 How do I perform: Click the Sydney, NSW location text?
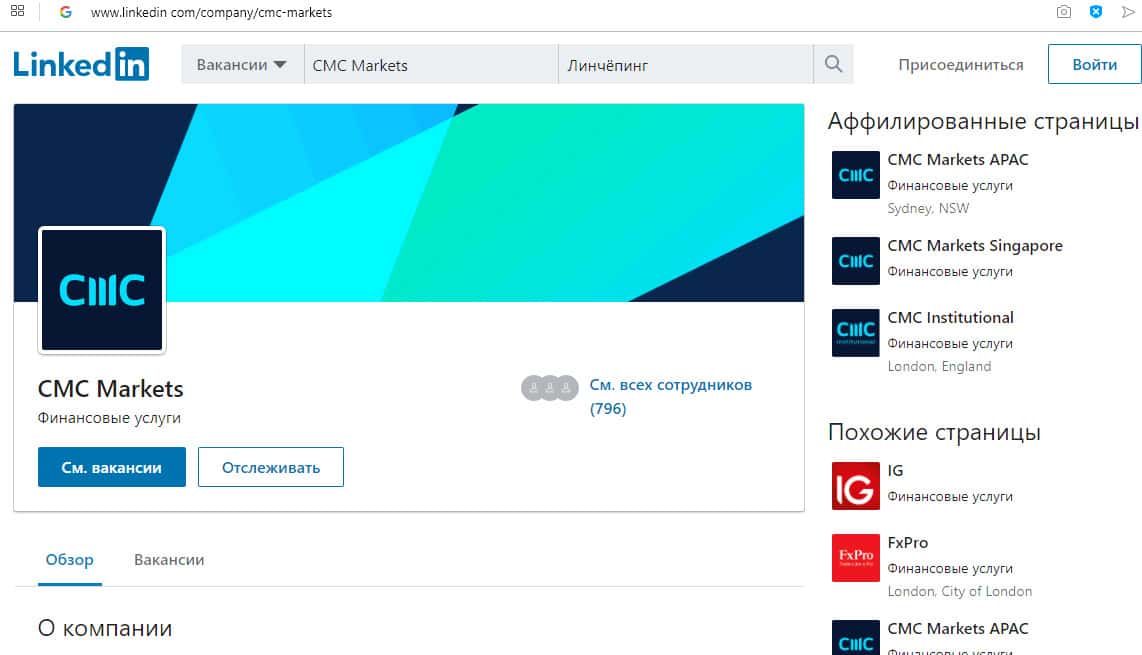[928, 208]
